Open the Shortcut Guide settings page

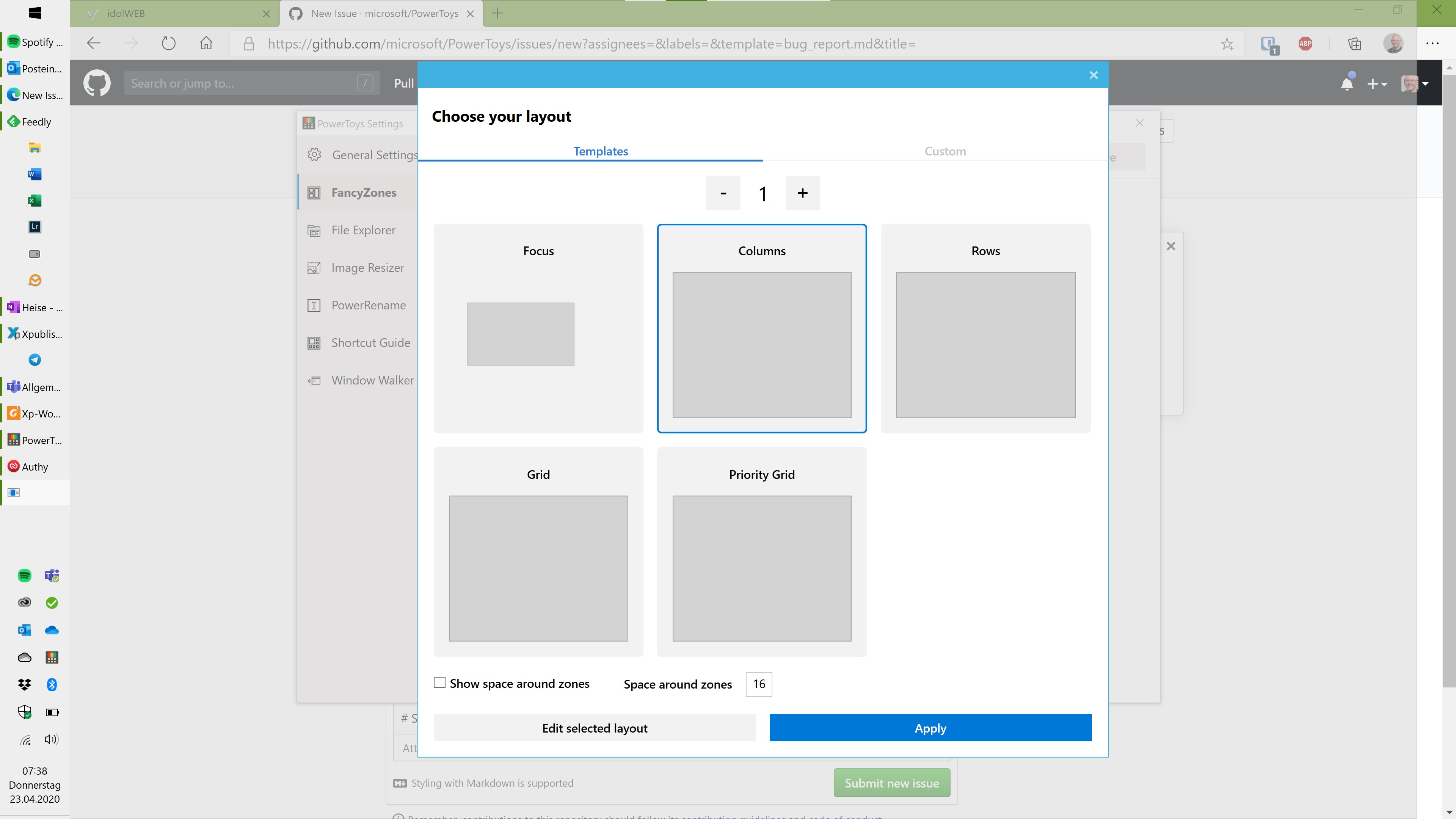click(370, 342)
